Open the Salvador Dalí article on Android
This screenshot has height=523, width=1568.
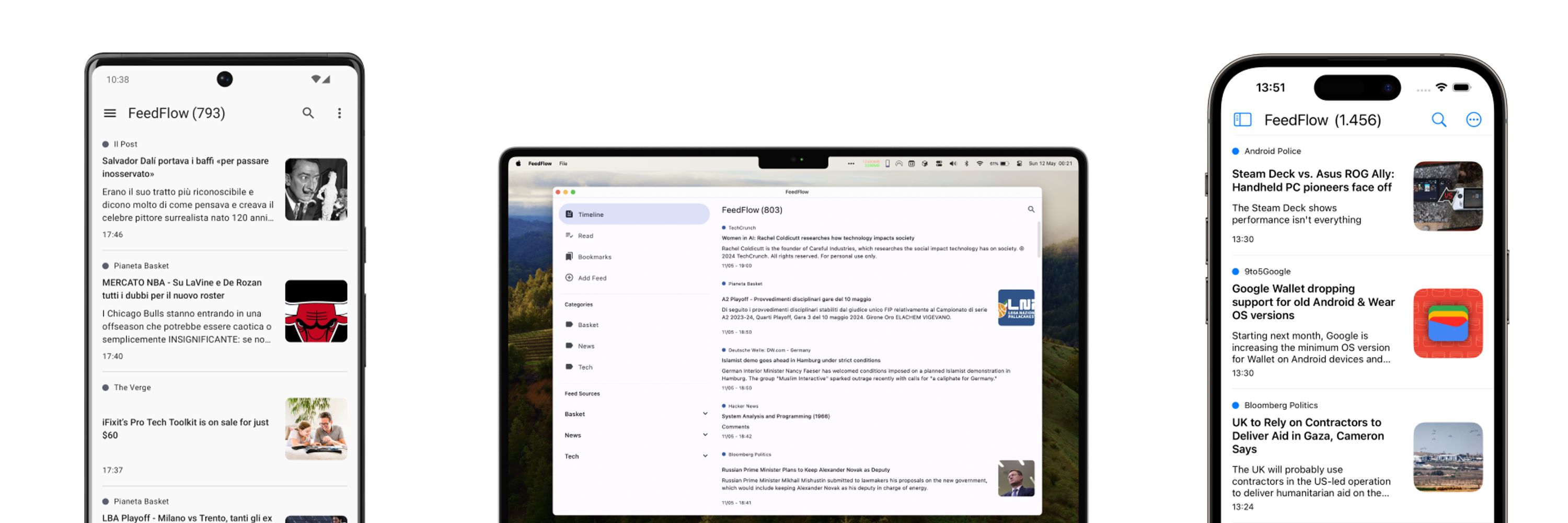click(225, 189)
